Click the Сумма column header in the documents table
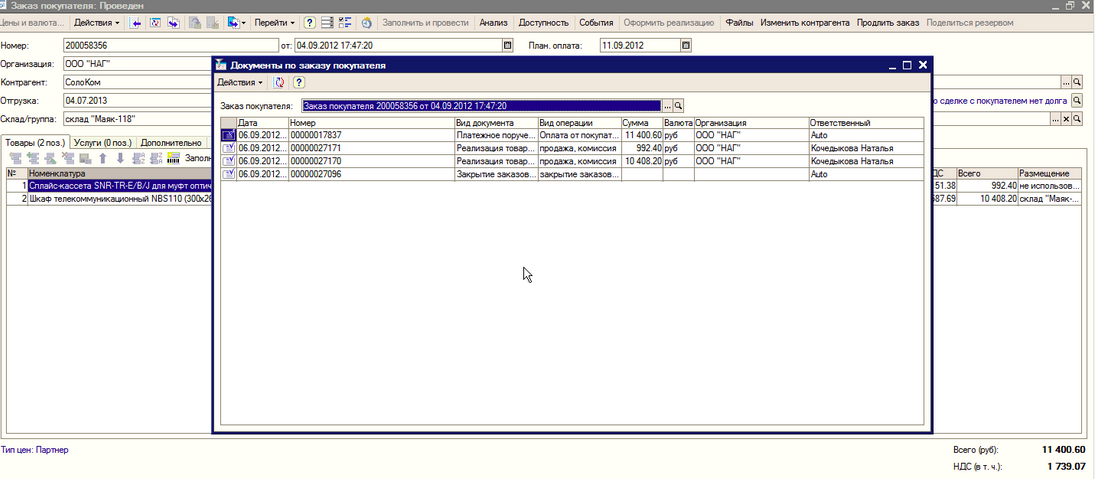 [x=642, y=123]
